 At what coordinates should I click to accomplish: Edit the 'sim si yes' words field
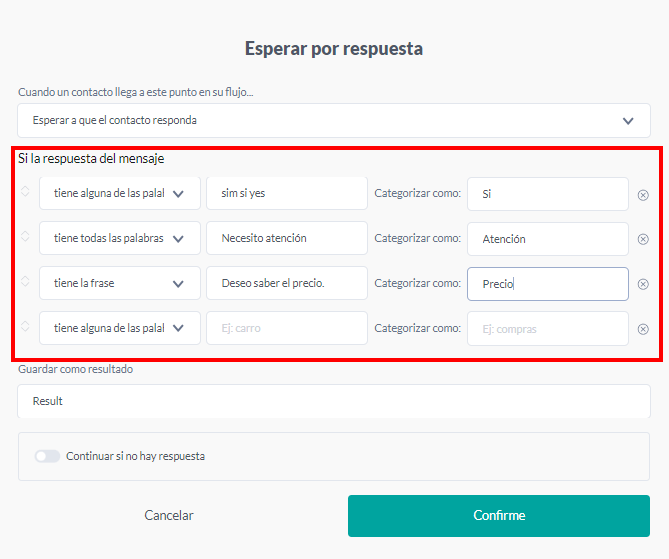(x=287, y=194)
